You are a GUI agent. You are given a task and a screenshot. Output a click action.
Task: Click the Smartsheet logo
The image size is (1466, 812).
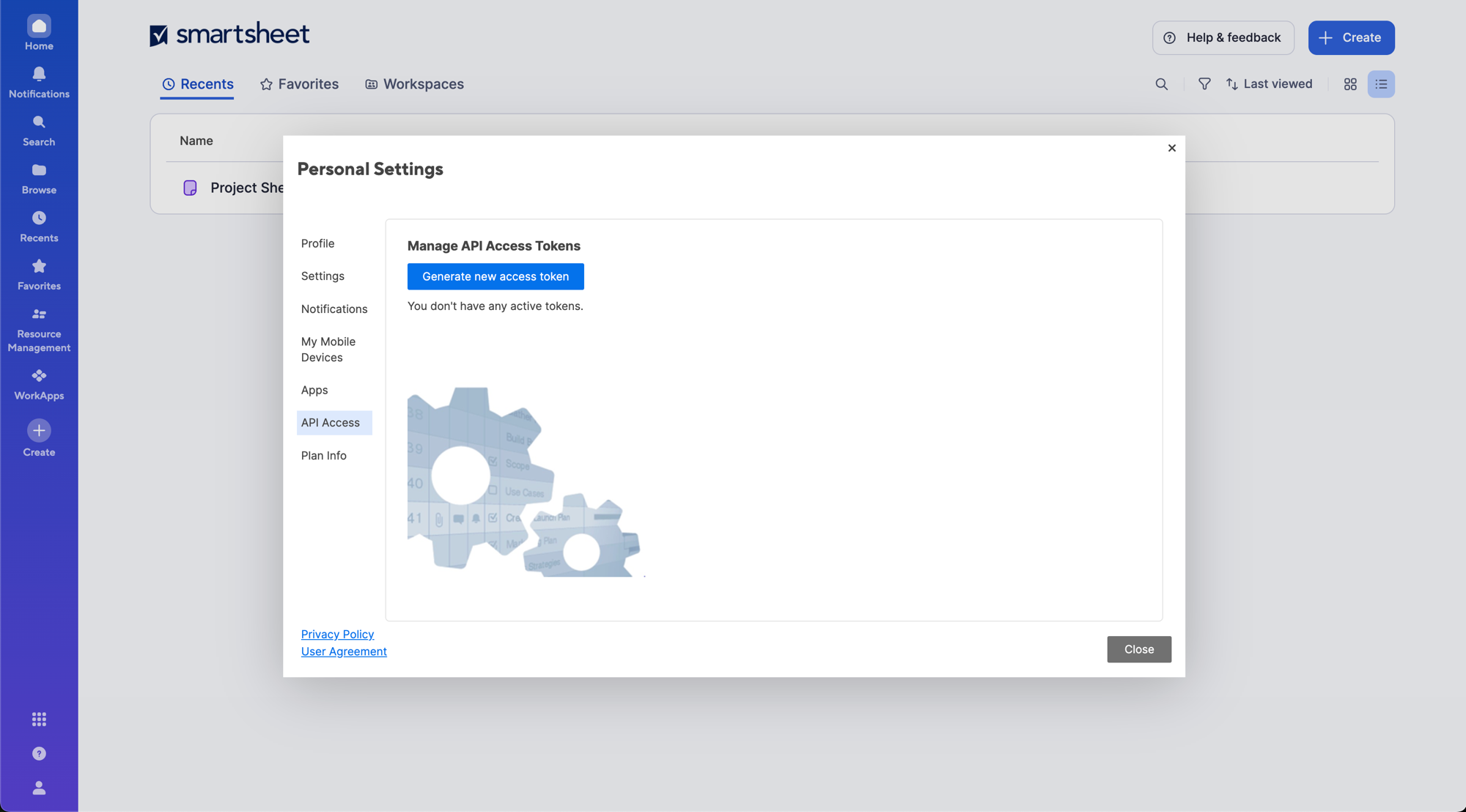(229, 34)
